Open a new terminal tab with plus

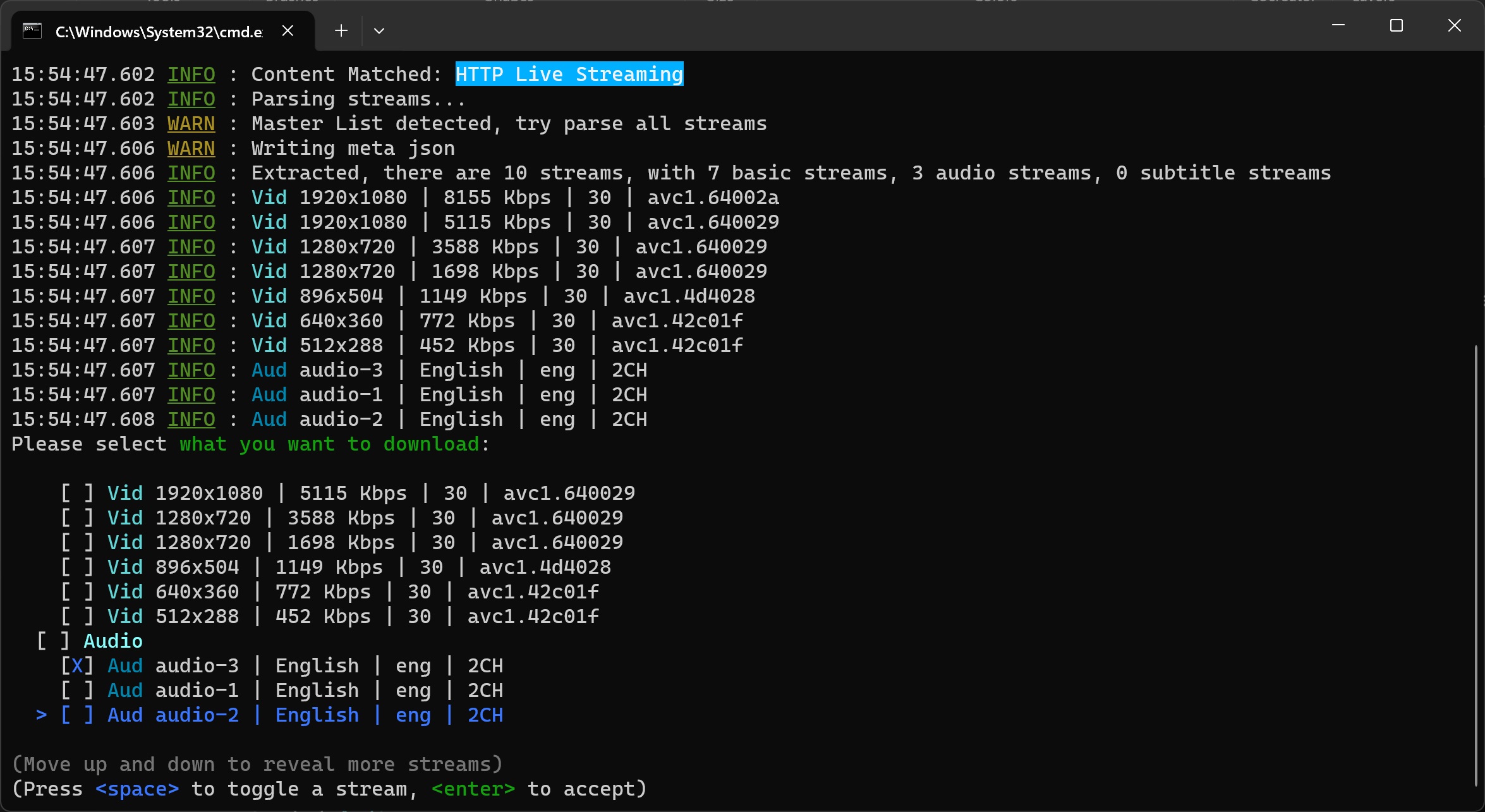click(x=341, y=31)
